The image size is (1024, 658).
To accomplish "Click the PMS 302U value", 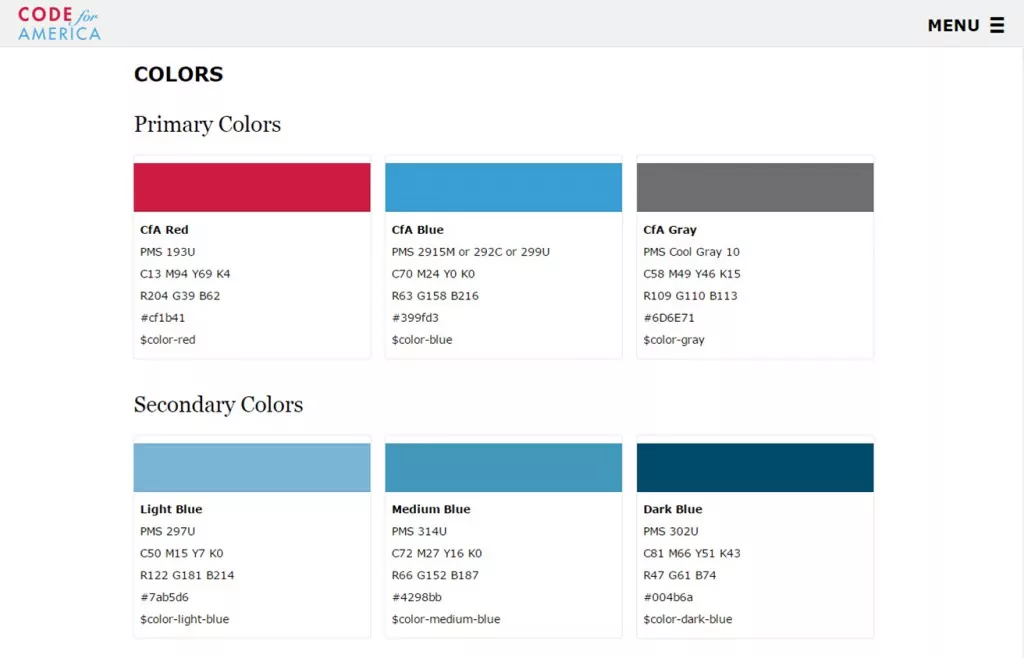I will point(671,531).
